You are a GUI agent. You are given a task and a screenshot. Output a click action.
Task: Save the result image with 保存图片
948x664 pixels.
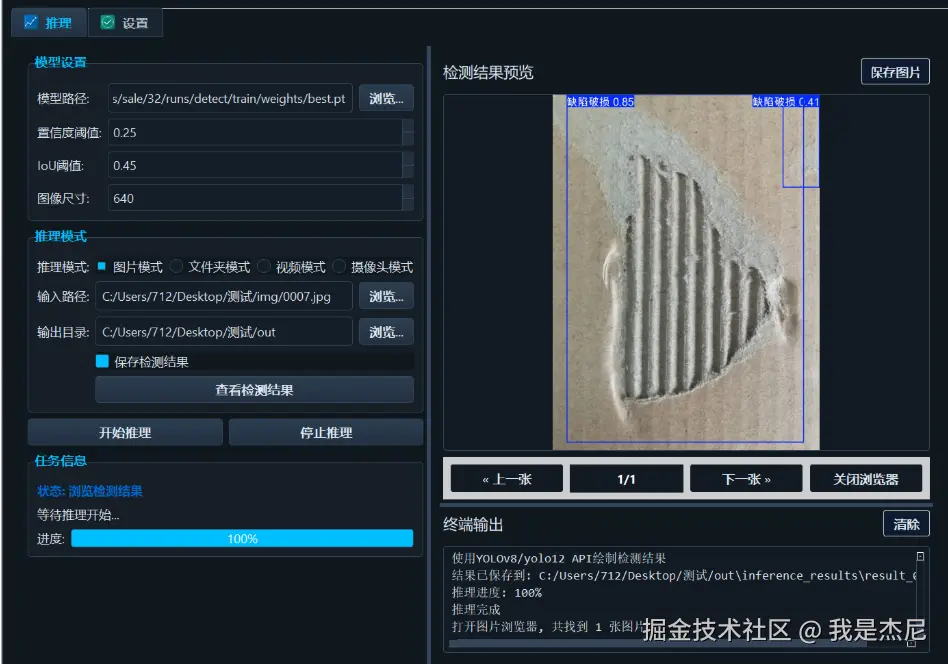[895, 71]
